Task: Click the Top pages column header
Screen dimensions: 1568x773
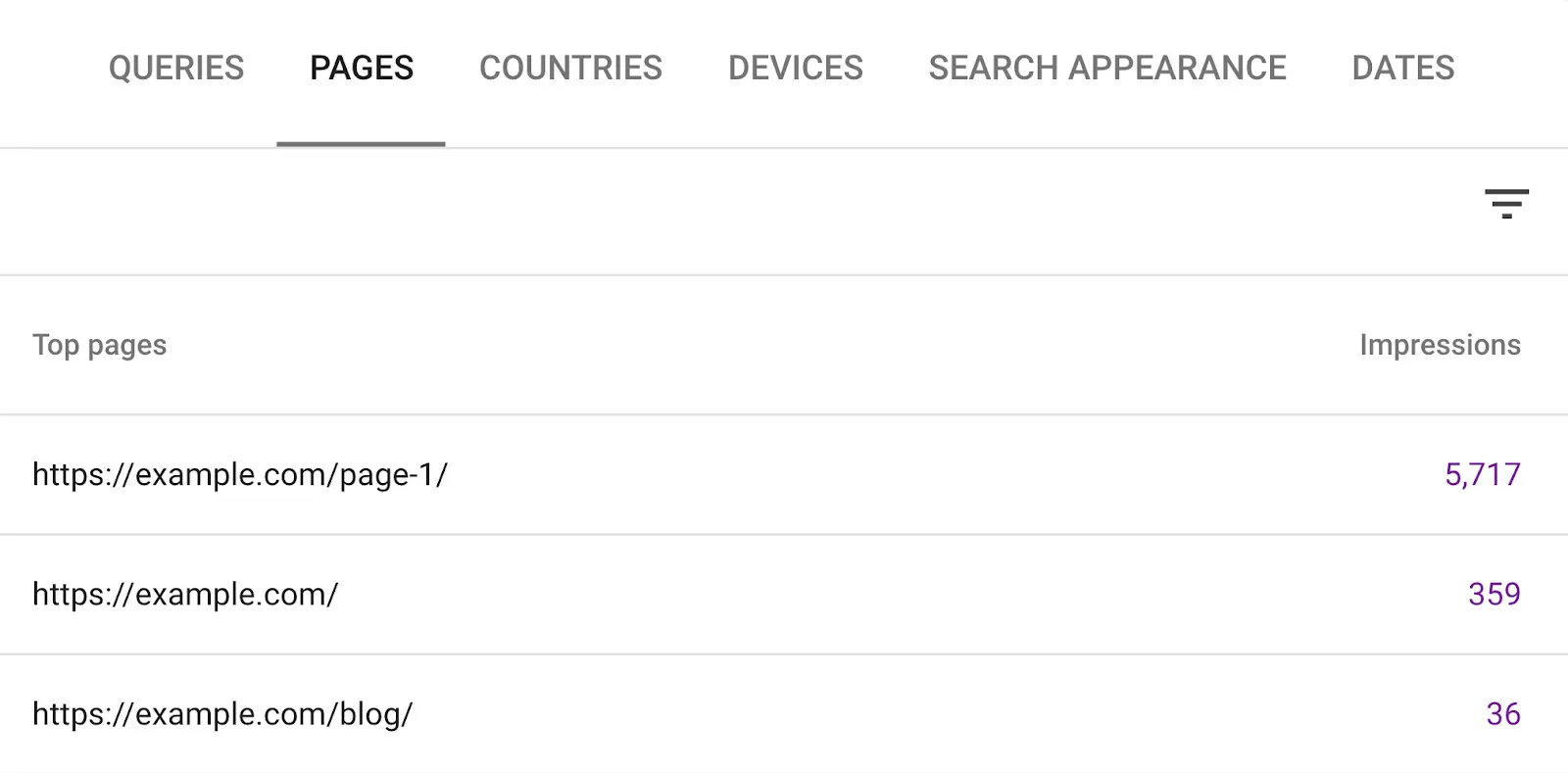Action: [100, 345]
